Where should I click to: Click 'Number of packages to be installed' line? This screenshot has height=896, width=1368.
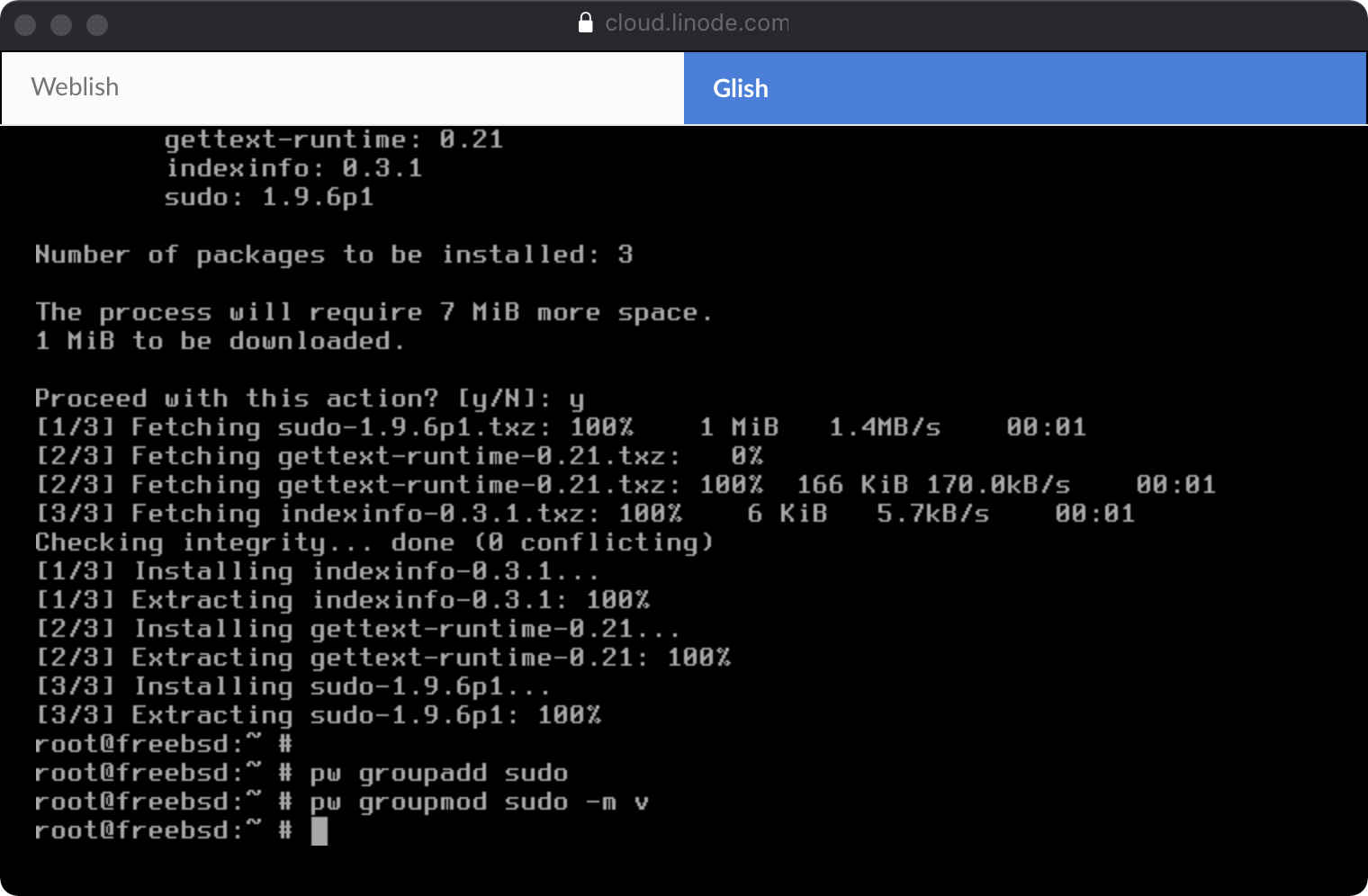point(333,255)
